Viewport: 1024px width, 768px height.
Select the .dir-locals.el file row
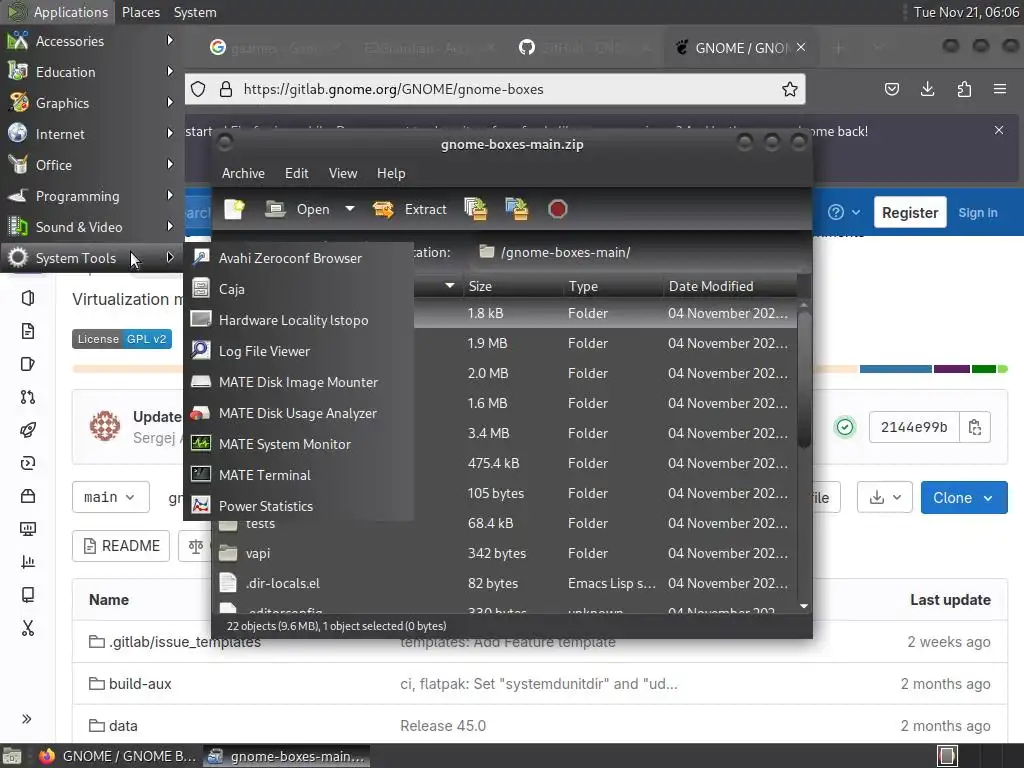tap(504, 583)
